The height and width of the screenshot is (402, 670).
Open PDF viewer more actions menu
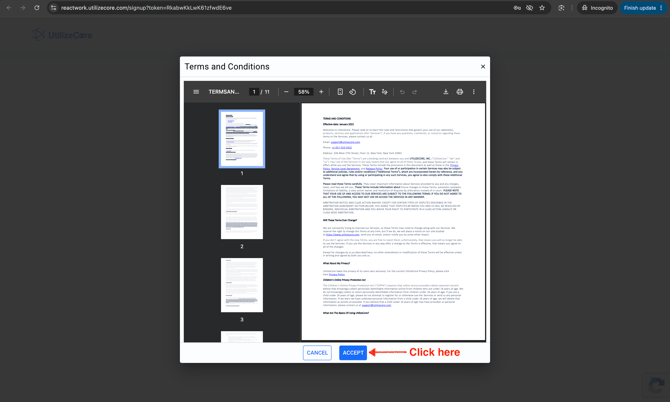[473, 92]
